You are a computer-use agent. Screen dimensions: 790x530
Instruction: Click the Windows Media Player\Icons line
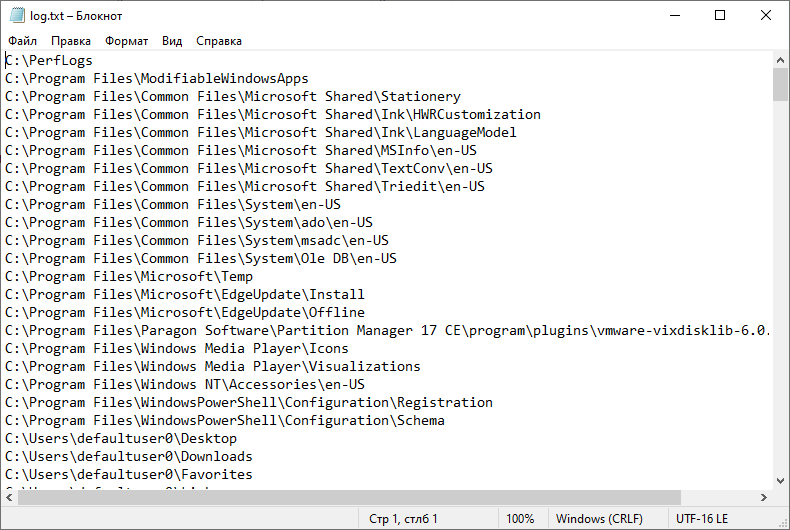click(x=177, y=349)
